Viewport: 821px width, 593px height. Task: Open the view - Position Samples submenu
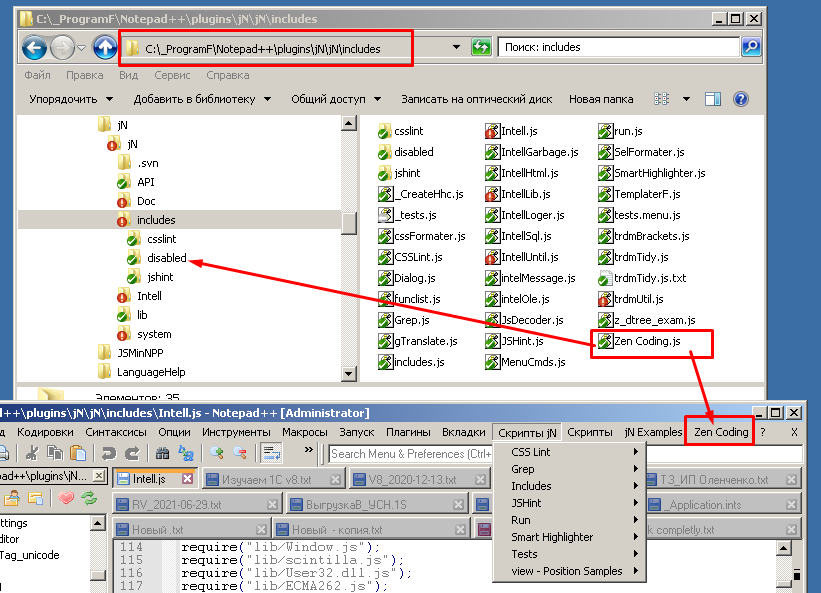point(570,571)
